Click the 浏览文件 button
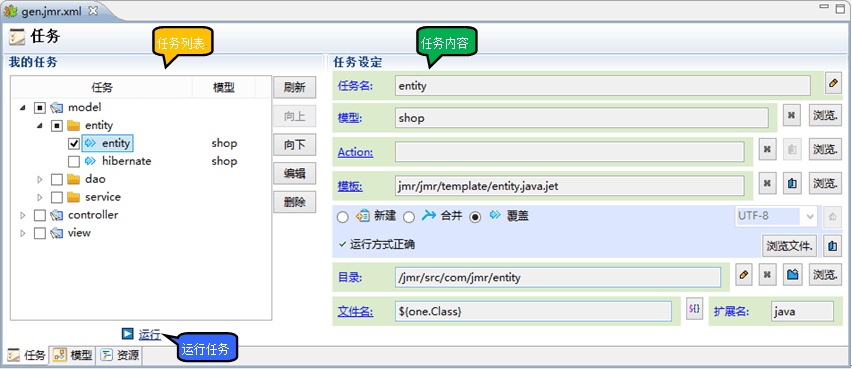 click(791, 246)
